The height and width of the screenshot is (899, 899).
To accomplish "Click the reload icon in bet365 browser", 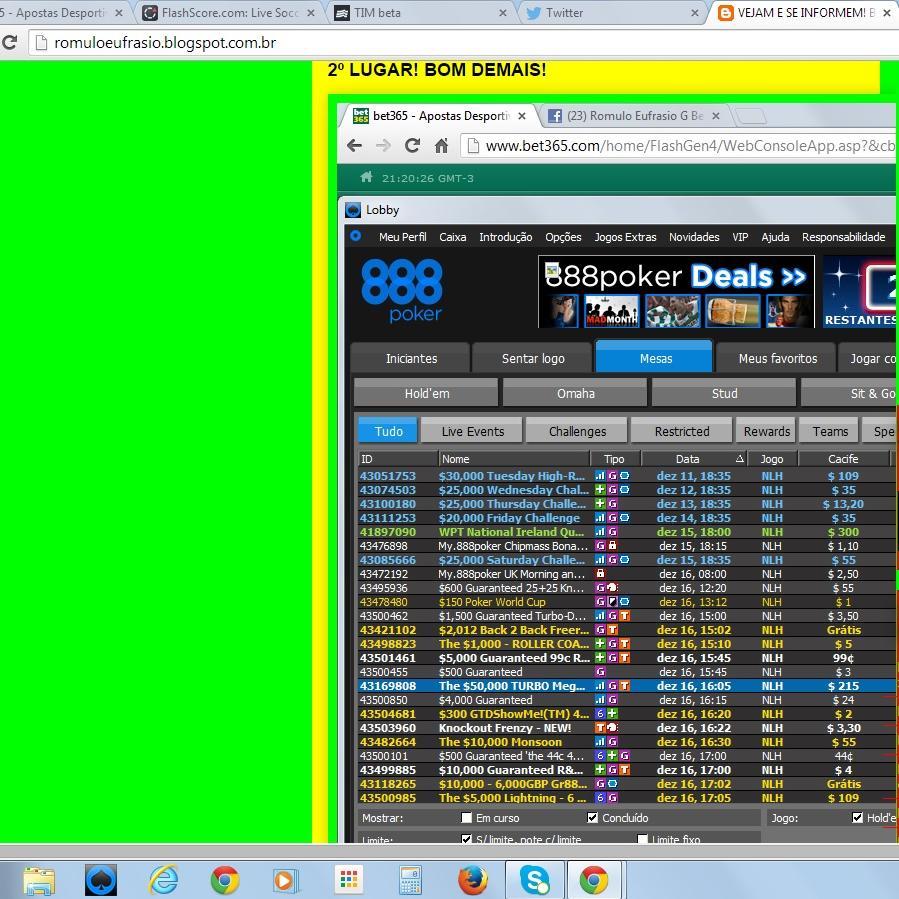I will click(x=412, y=146).
